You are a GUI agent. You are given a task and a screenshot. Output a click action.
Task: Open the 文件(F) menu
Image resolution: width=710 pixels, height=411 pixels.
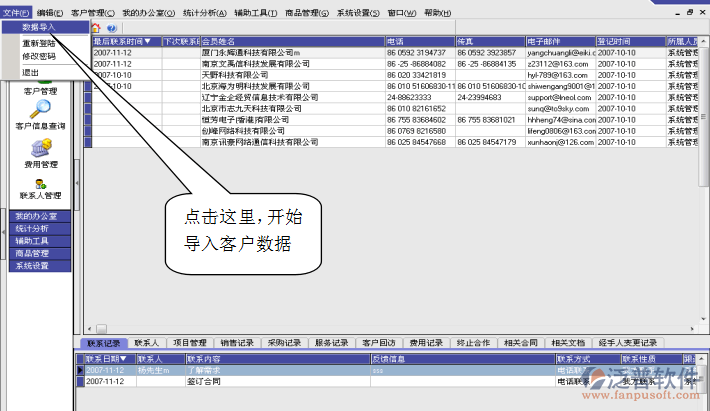click(16, 13)
